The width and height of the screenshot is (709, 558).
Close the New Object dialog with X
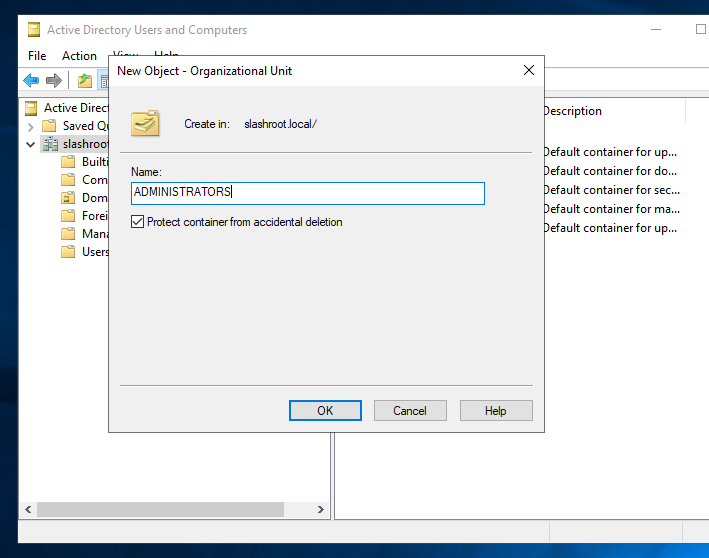528,71
